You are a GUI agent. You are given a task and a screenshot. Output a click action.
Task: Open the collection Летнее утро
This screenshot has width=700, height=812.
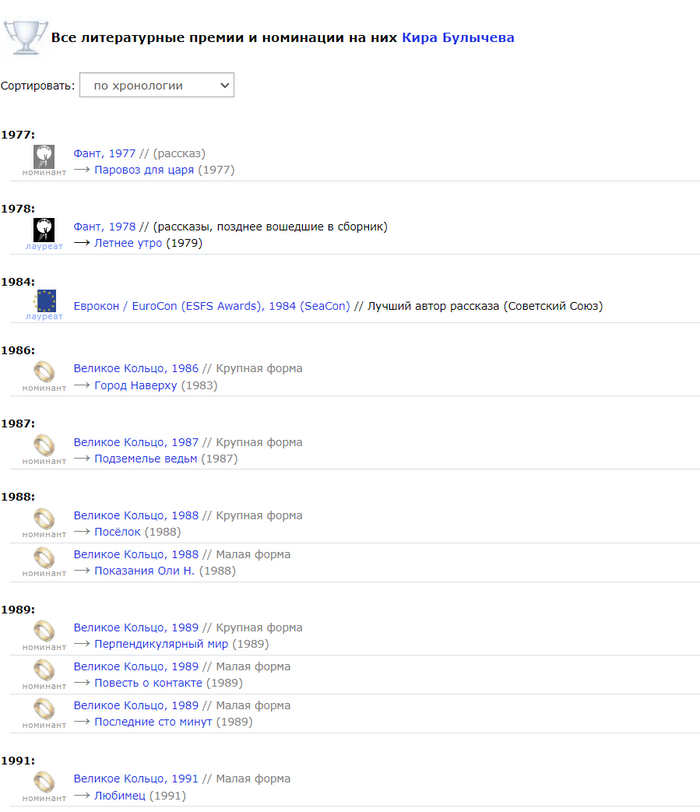128,243
